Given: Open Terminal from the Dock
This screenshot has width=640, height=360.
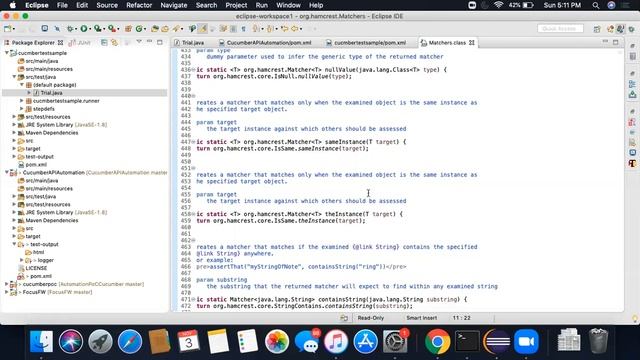Looking at the screenshot, I should 467,341.
